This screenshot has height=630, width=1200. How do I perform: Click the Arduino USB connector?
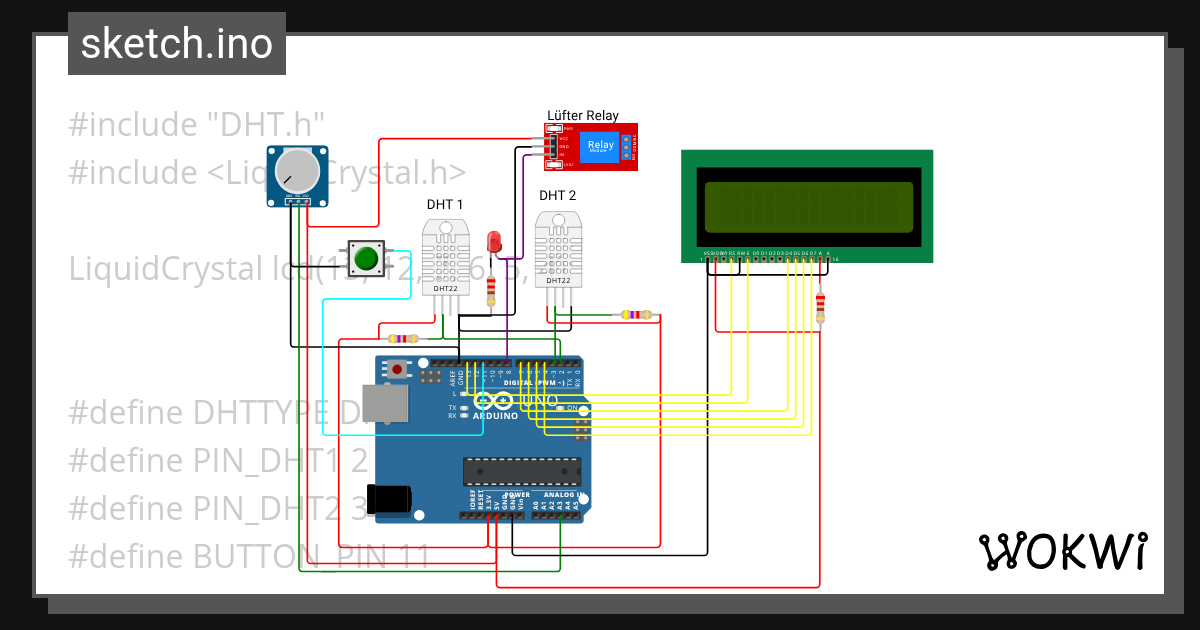click(385, 402)
